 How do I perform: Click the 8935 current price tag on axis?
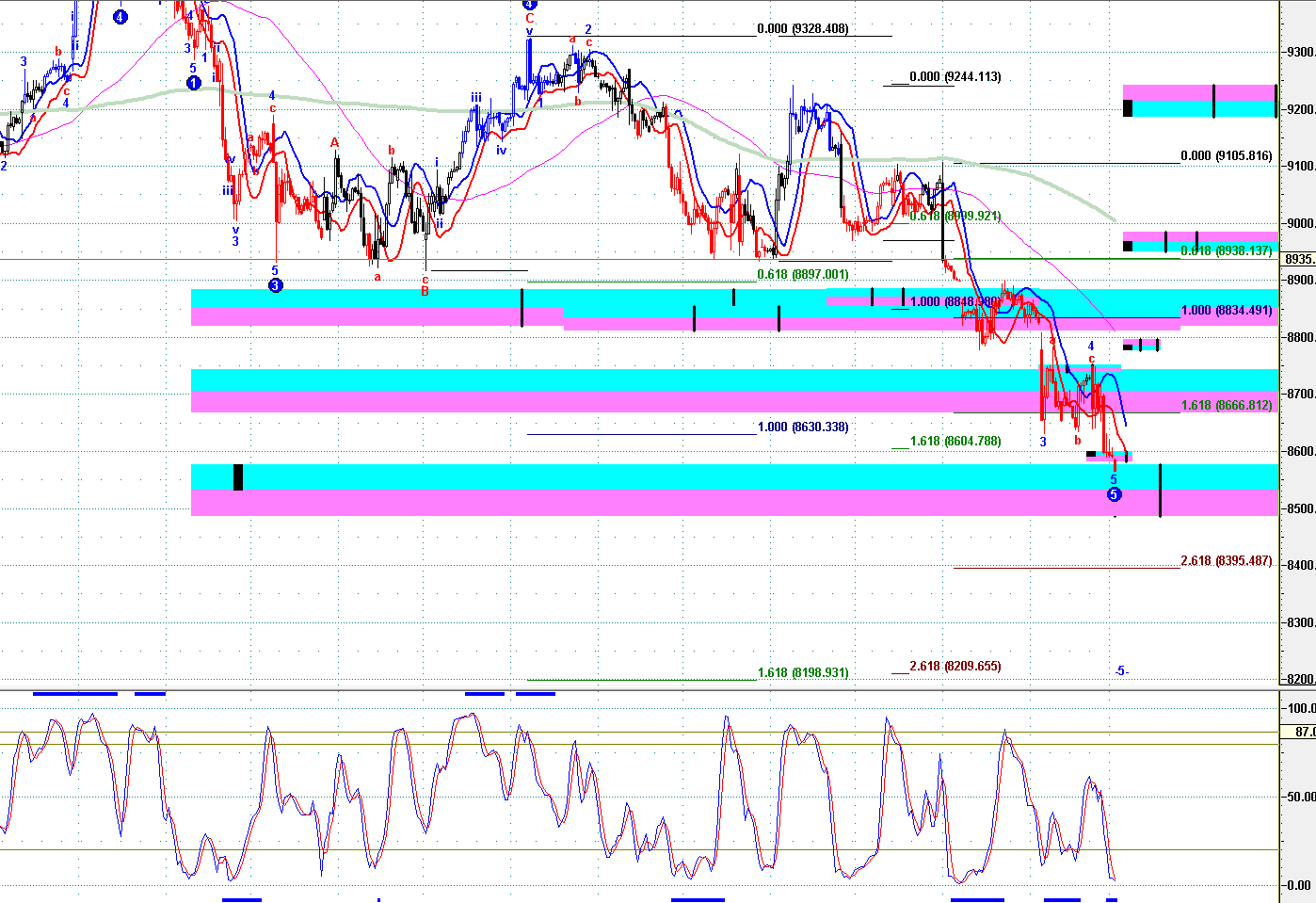(x=1299, y=259)
